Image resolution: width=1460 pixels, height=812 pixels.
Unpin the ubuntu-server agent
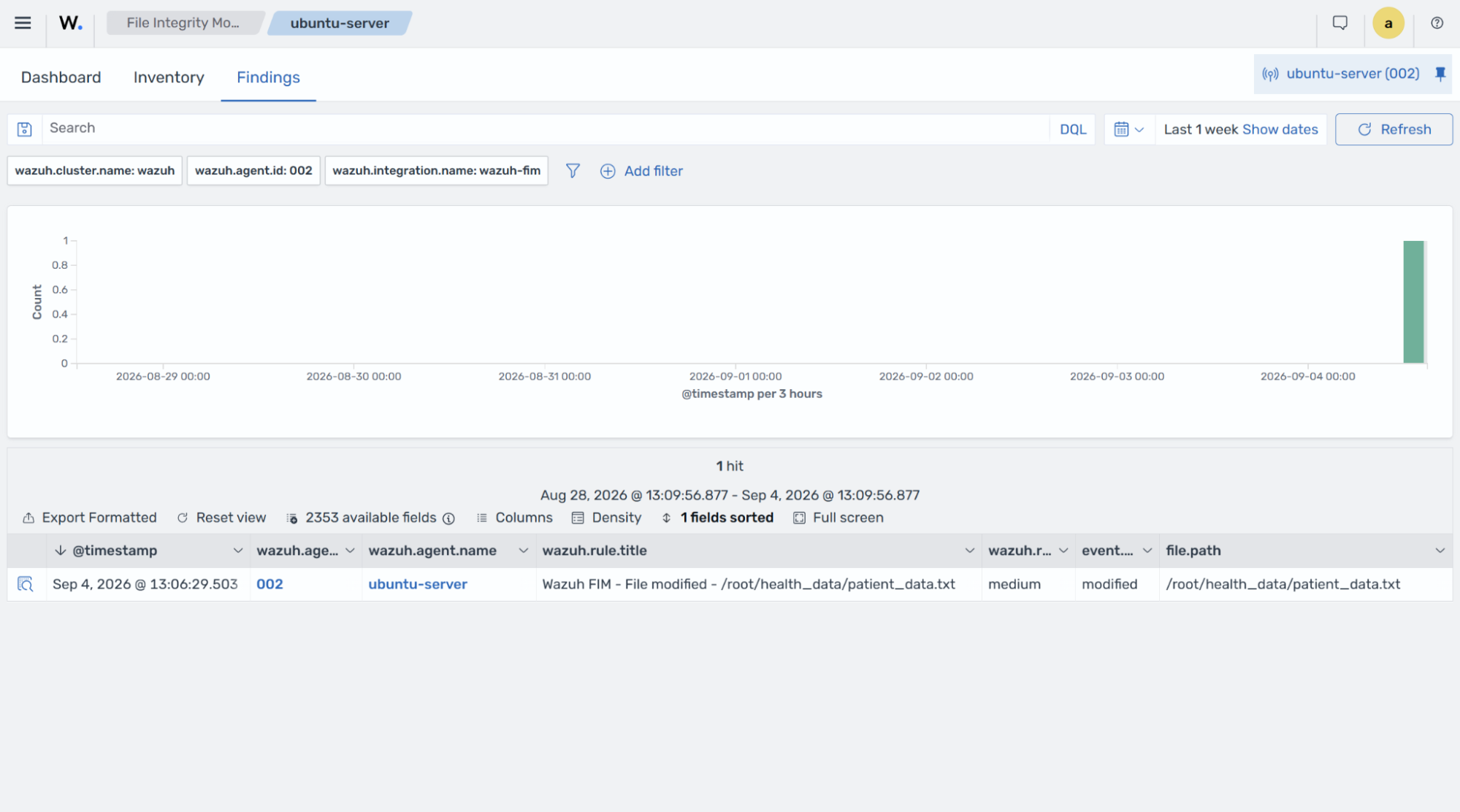[x=1440, y=74]
